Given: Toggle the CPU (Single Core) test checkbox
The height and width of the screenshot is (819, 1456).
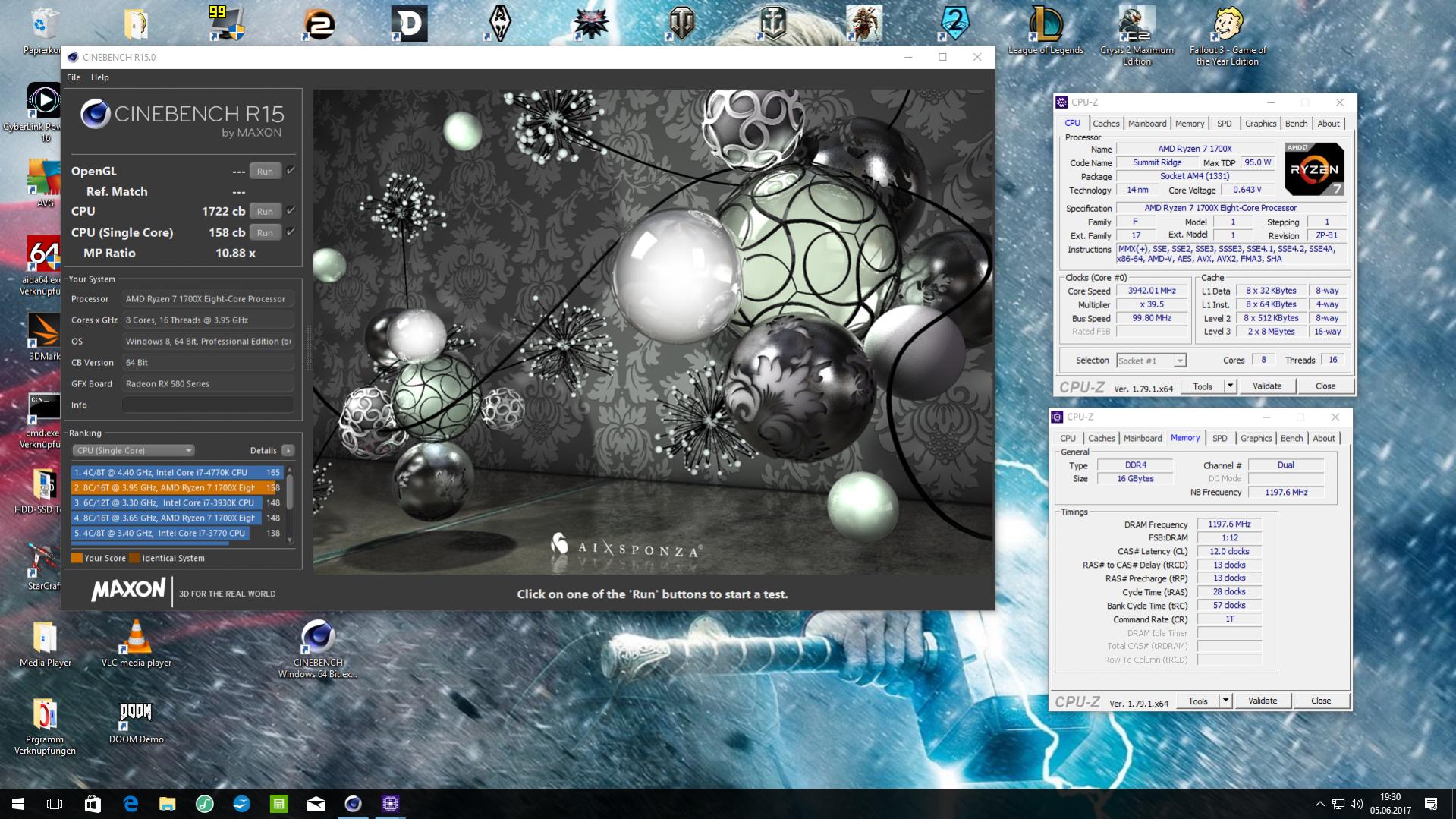Looking at the screenshot, I should [x=291, y=232].
